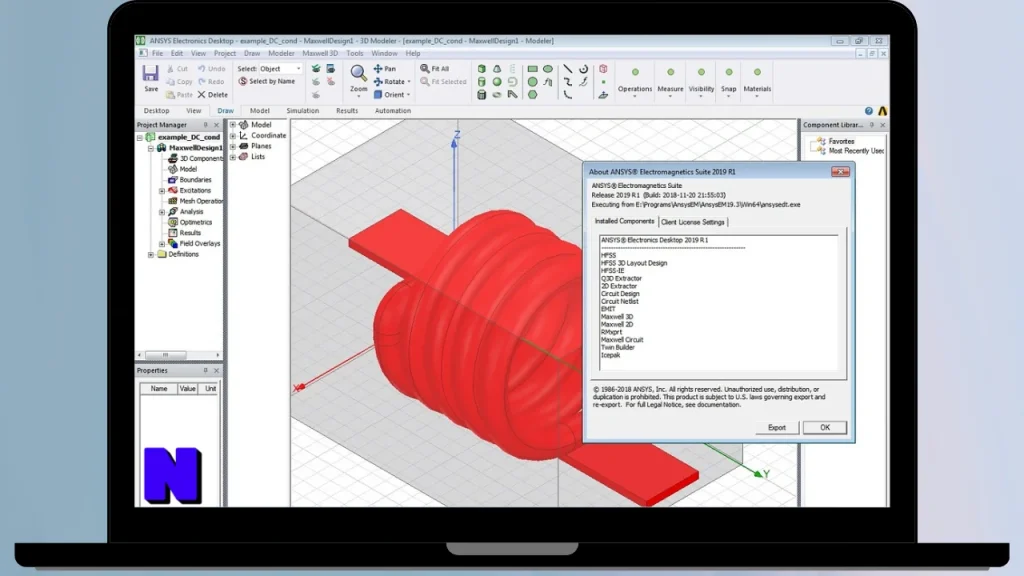Switch to Client License Settings tab
The image size is (1024, 576).
693,222
